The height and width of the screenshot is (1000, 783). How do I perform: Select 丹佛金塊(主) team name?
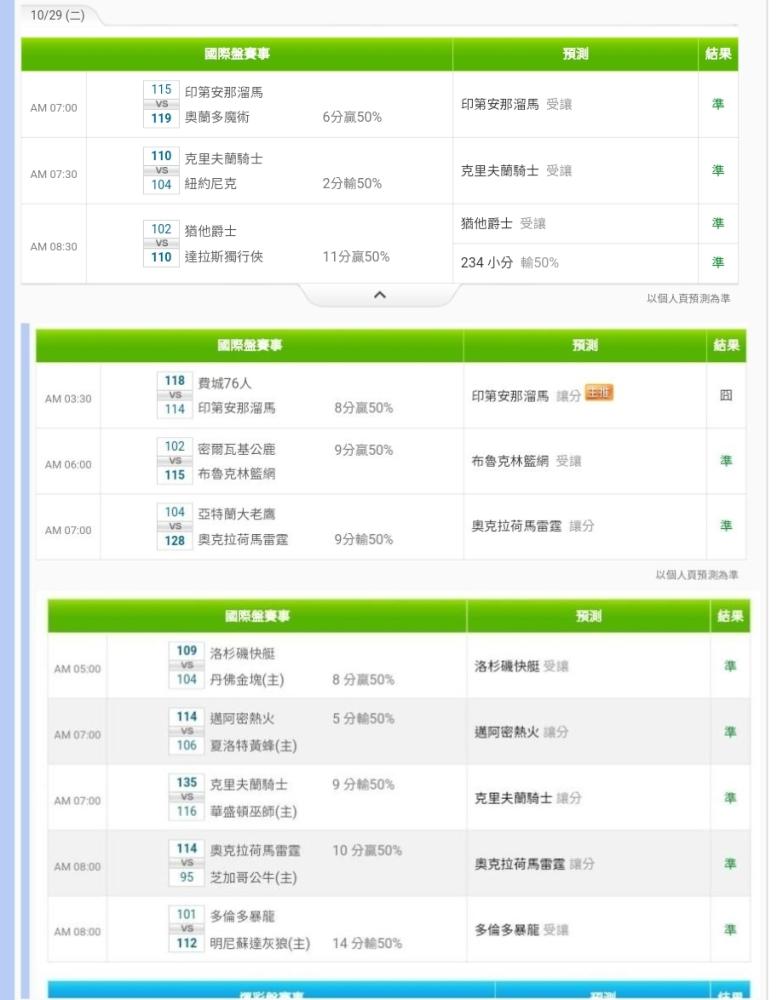[247, 680]
